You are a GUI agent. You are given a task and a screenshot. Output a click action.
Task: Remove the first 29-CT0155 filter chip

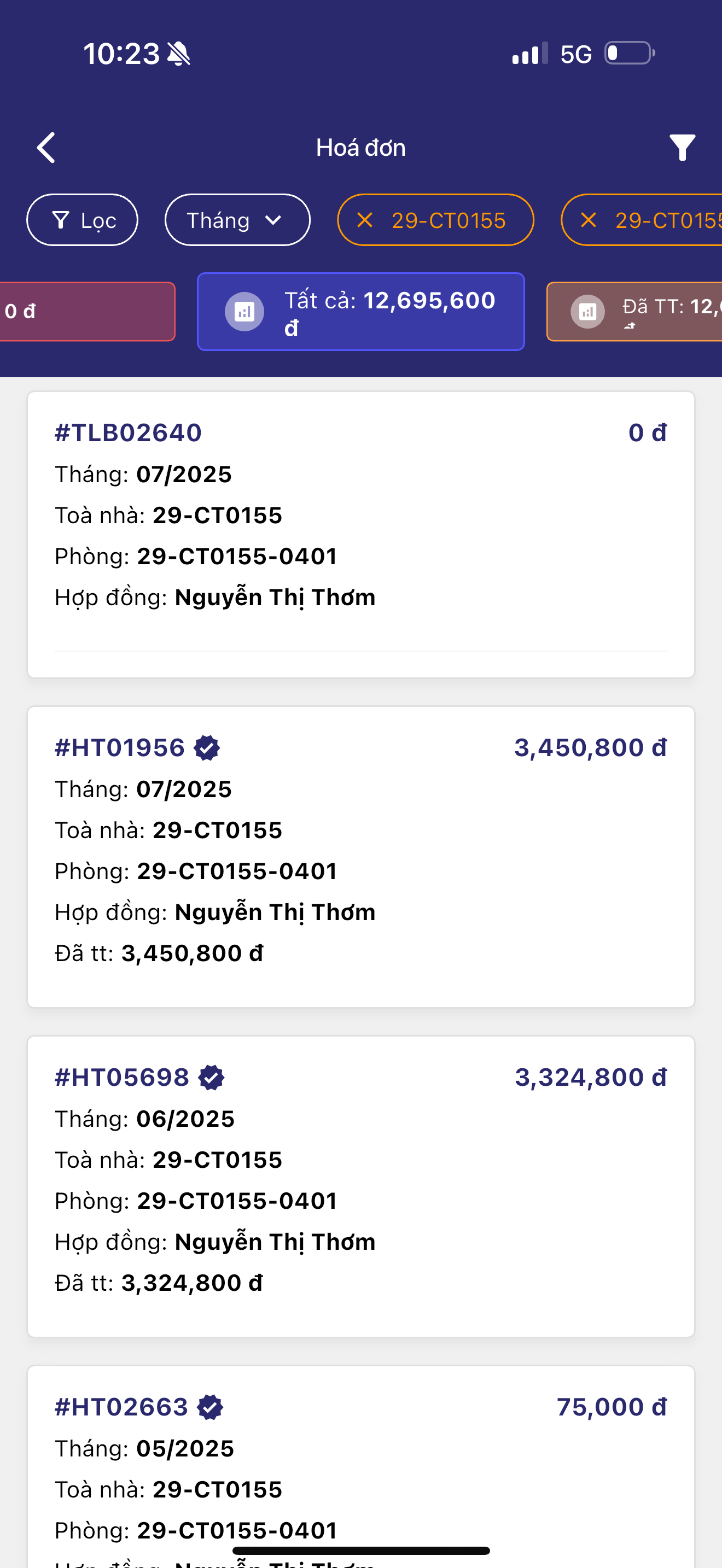click(365, 220)
